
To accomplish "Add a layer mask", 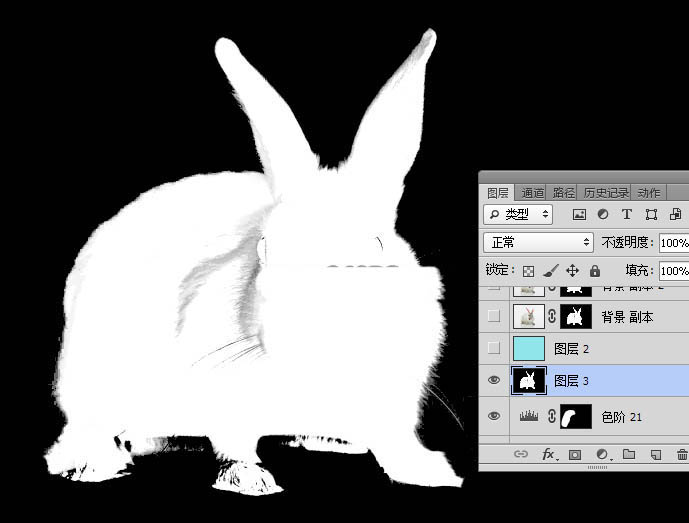I will pyautogui.click(x=575, y=454).
